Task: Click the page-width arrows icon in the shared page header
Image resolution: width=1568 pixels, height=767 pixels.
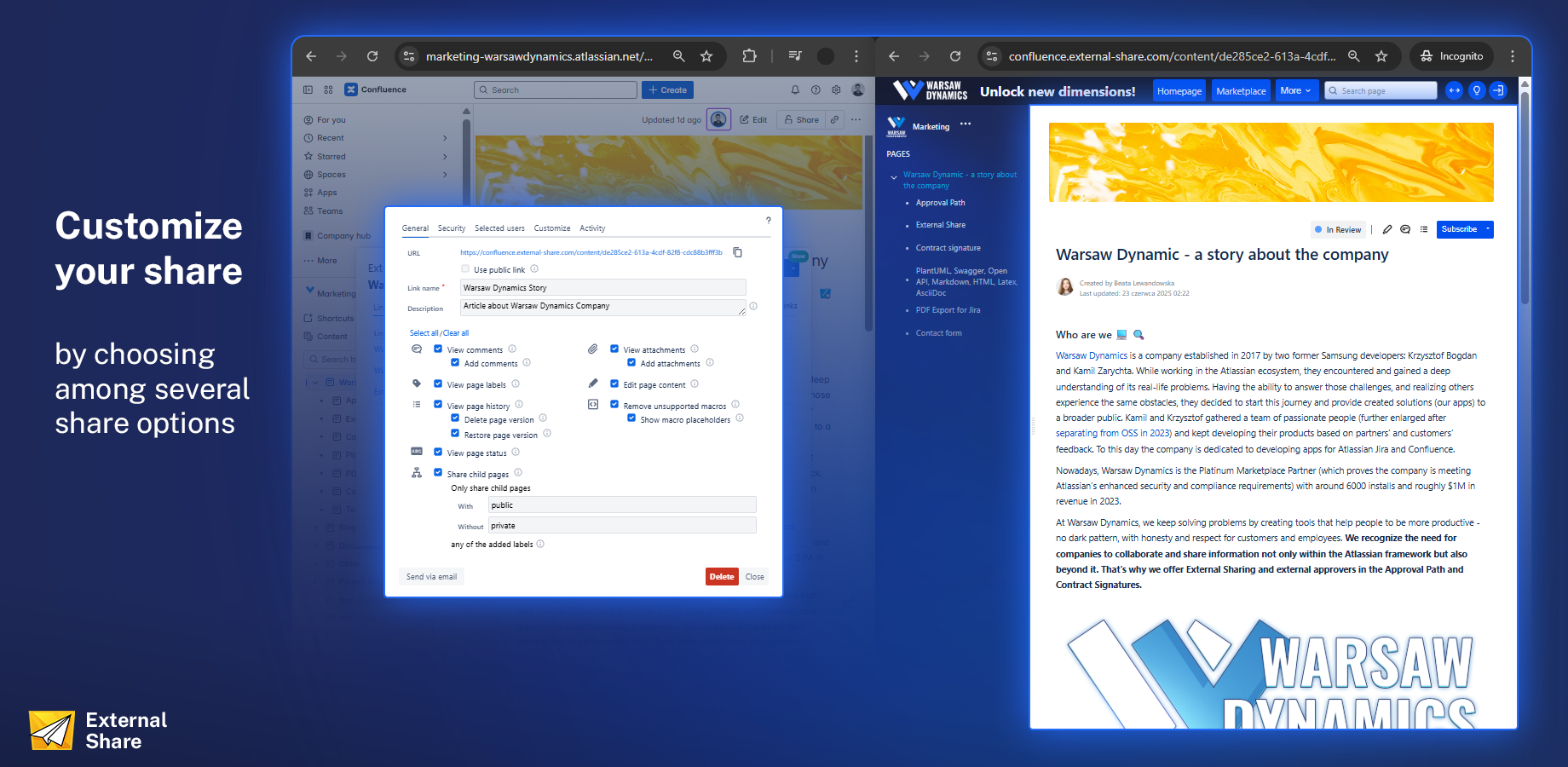Action: coord(1455,90)
